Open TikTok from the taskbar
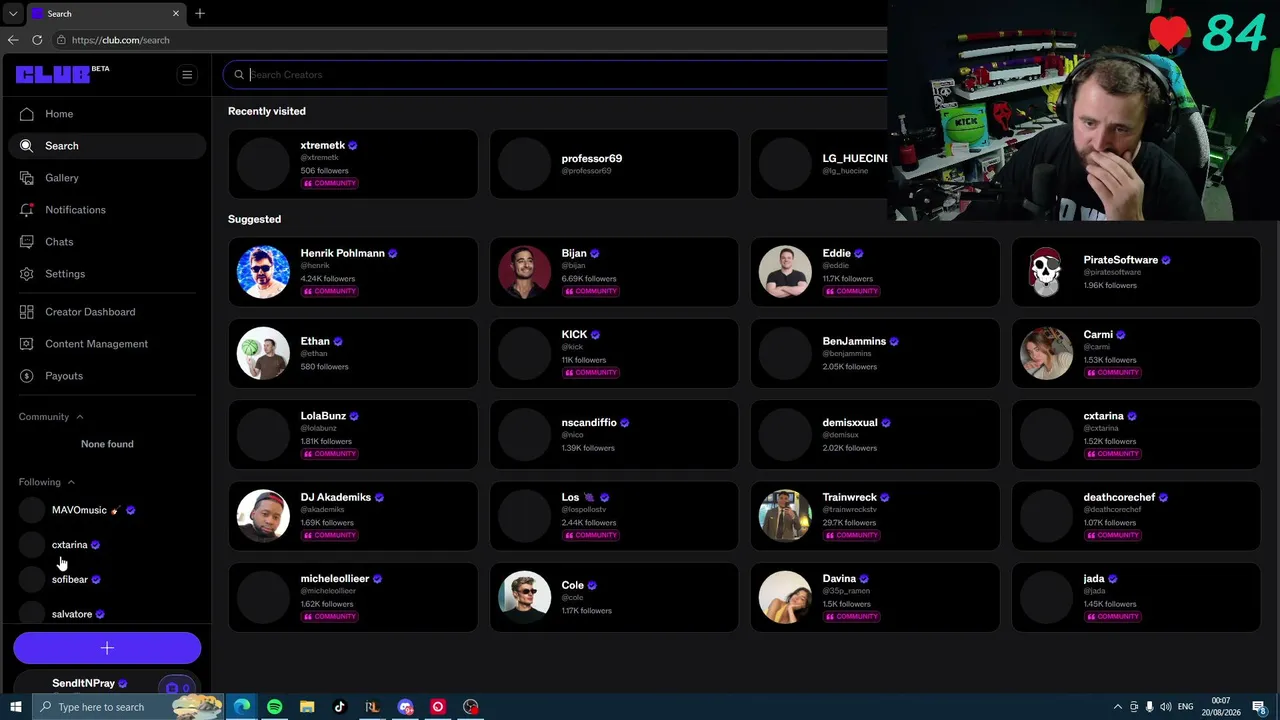The image size is (1280, 720). click(340, 707)
